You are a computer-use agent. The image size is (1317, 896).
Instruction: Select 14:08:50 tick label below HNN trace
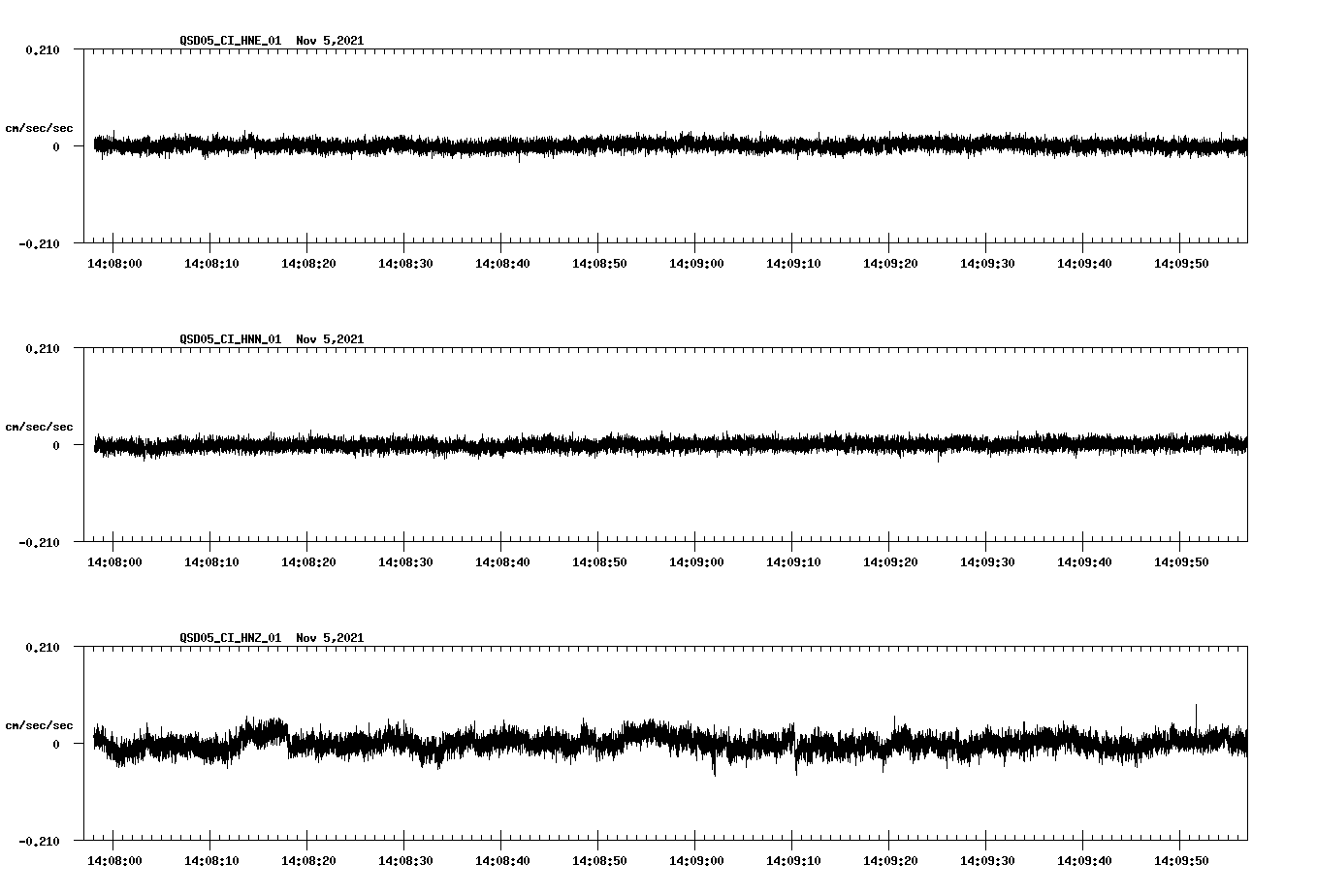599,562
